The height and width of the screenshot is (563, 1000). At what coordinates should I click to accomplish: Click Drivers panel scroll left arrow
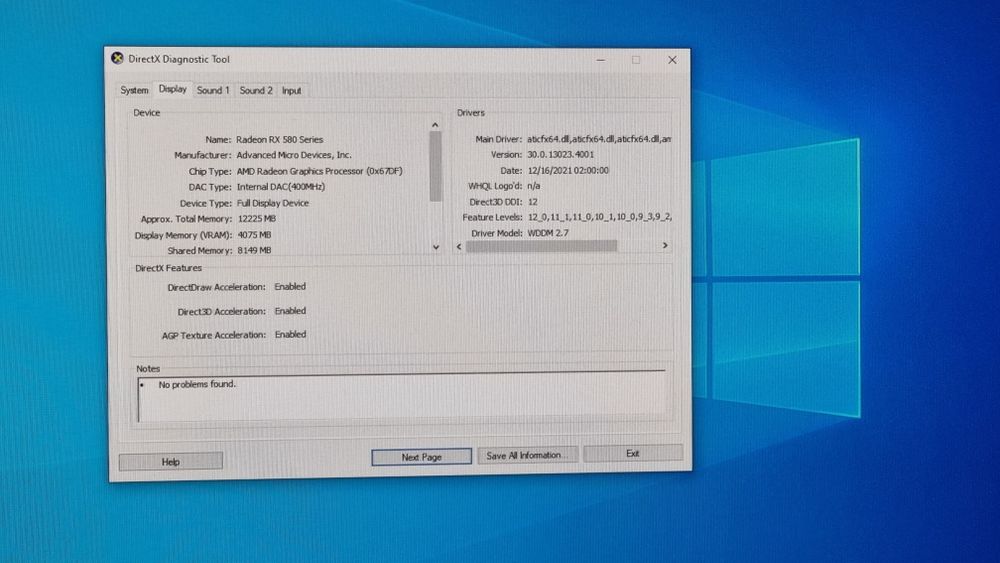click(459, 246)
